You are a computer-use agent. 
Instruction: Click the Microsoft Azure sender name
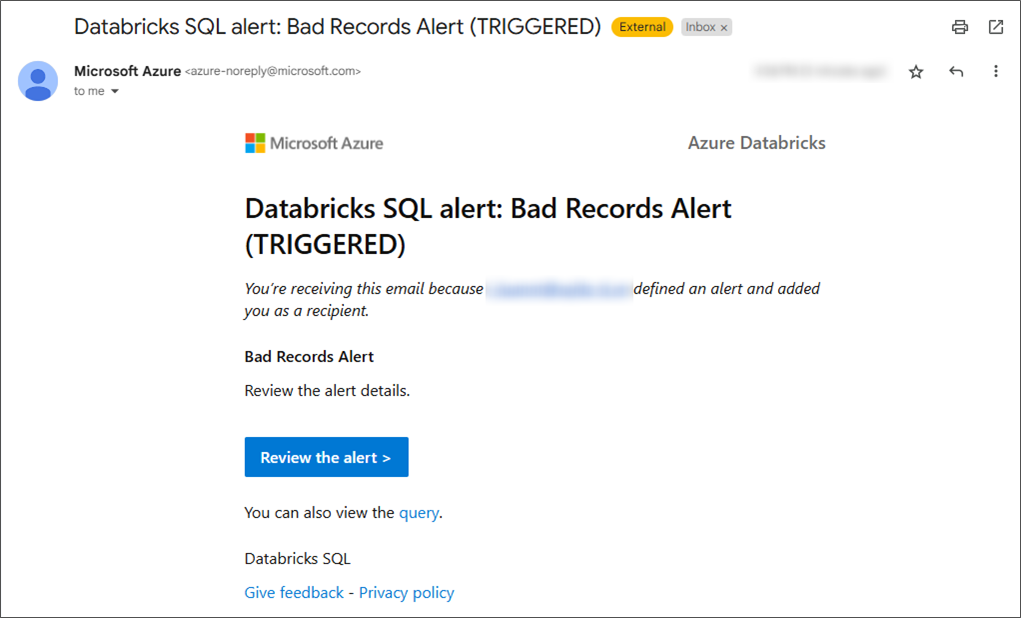coord(127,71)
